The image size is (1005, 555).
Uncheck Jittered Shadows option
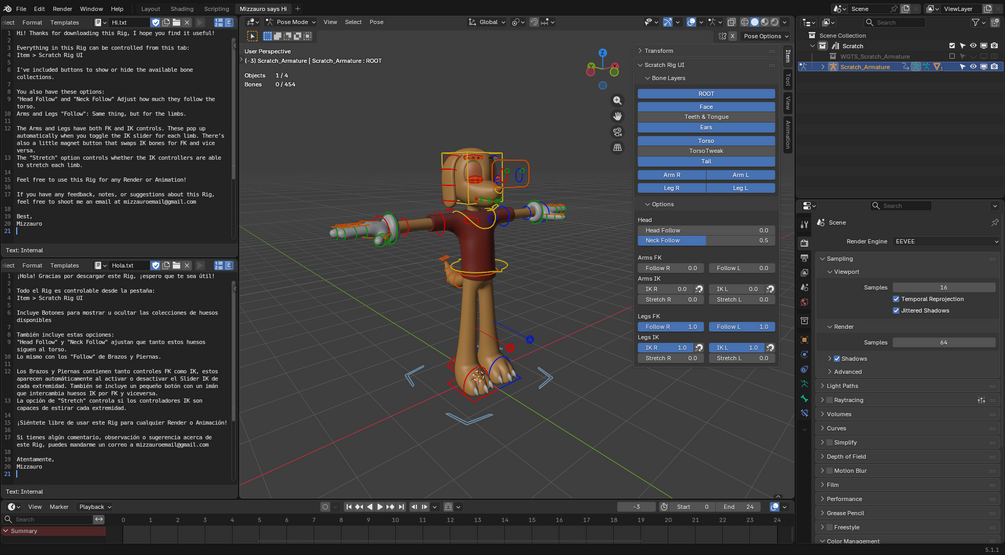pyautogui.click(x=896, y=311)
